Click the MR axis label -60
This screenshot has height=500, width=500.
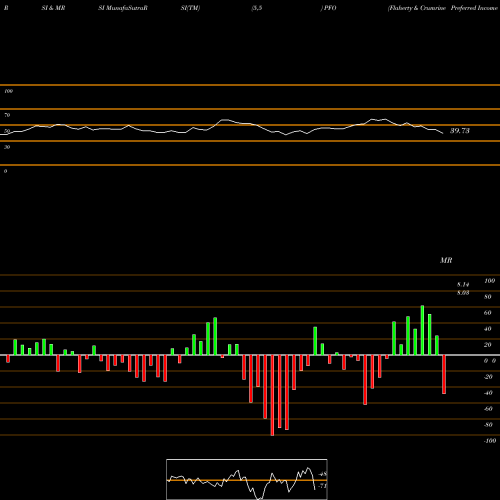tap(488, 409)
